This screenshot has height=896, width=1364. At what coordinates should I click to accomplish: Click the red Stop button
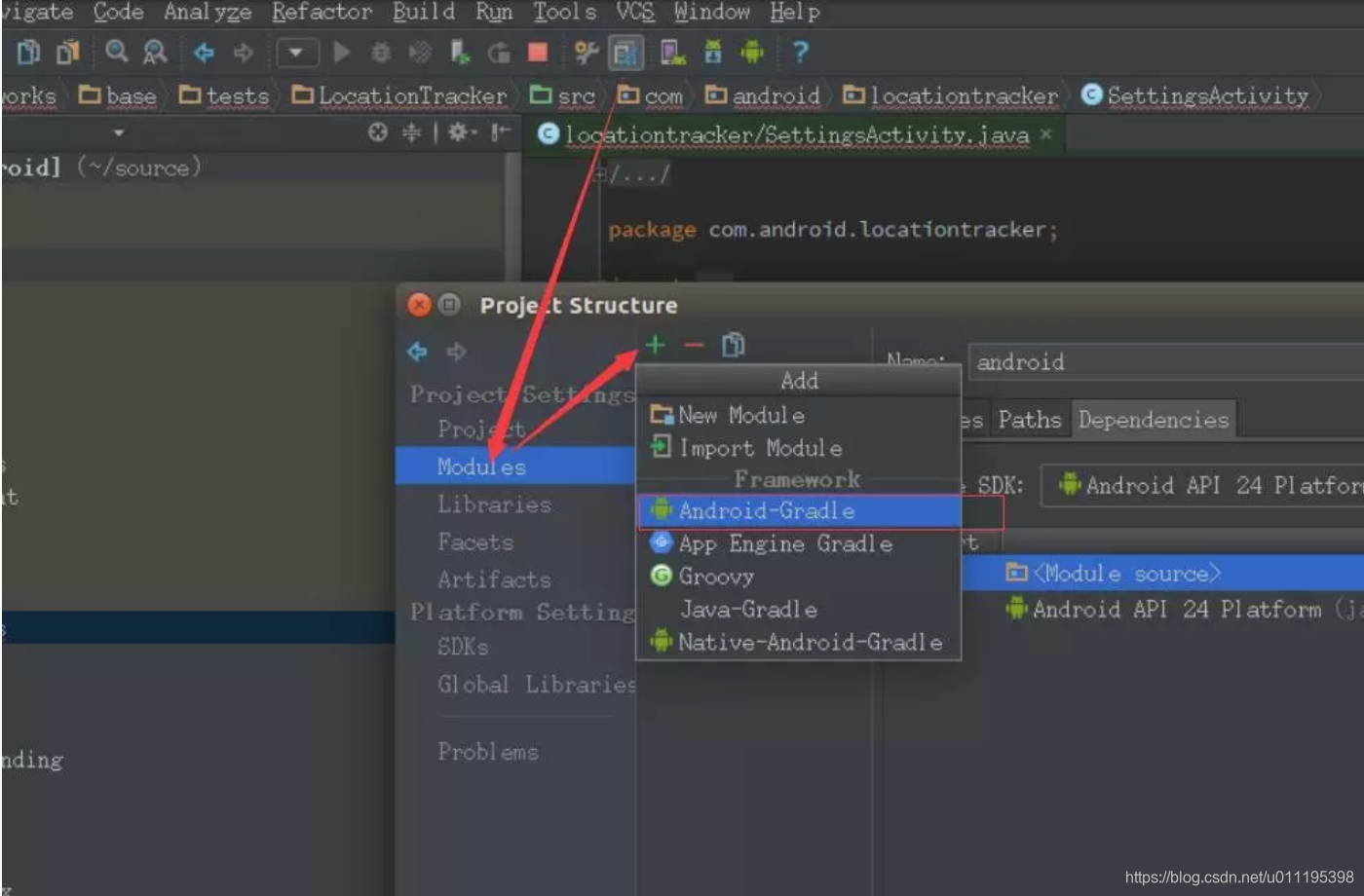pos(537,52)
